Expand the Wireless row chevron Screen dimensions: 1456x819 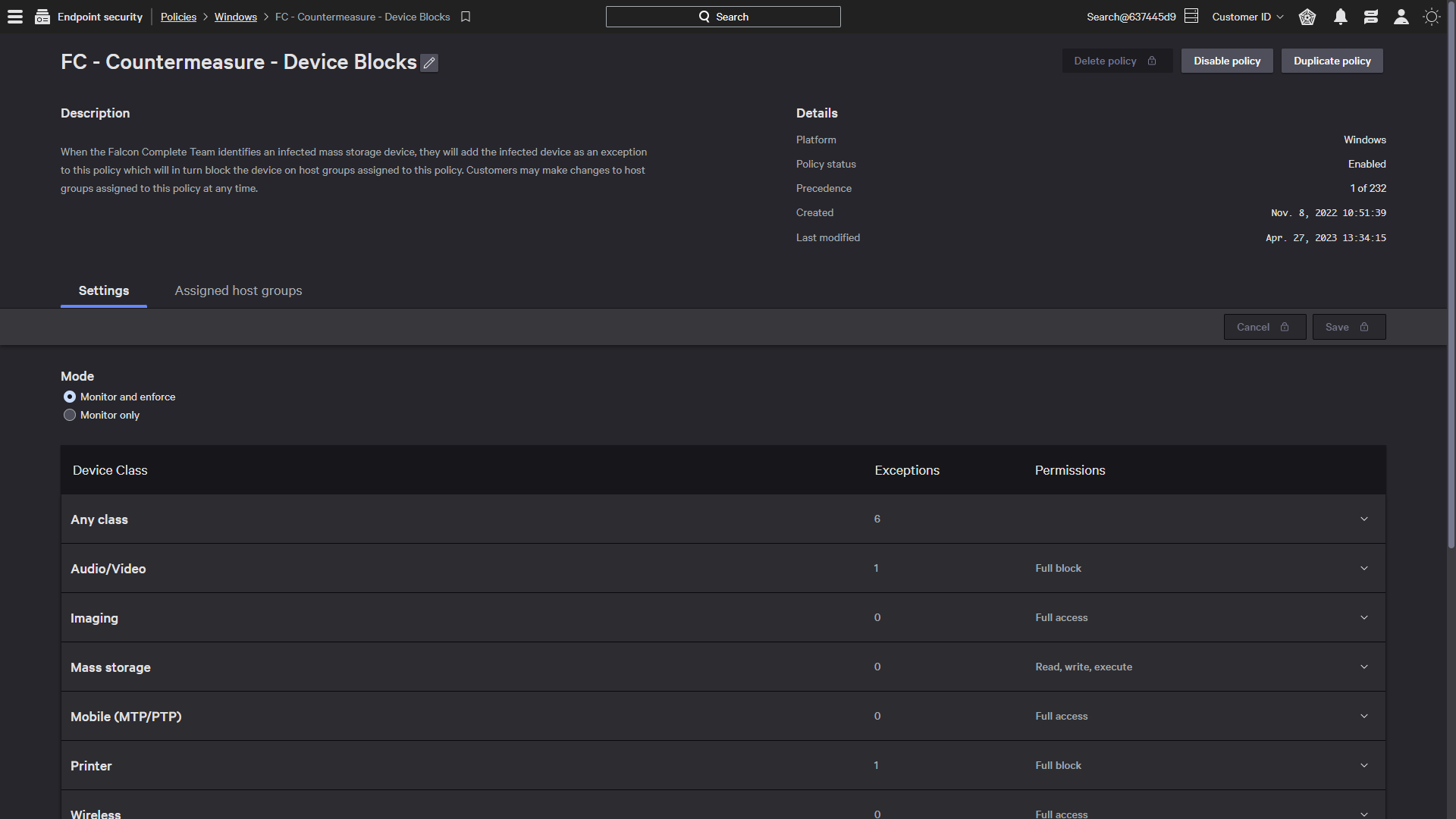(1364, 814)
